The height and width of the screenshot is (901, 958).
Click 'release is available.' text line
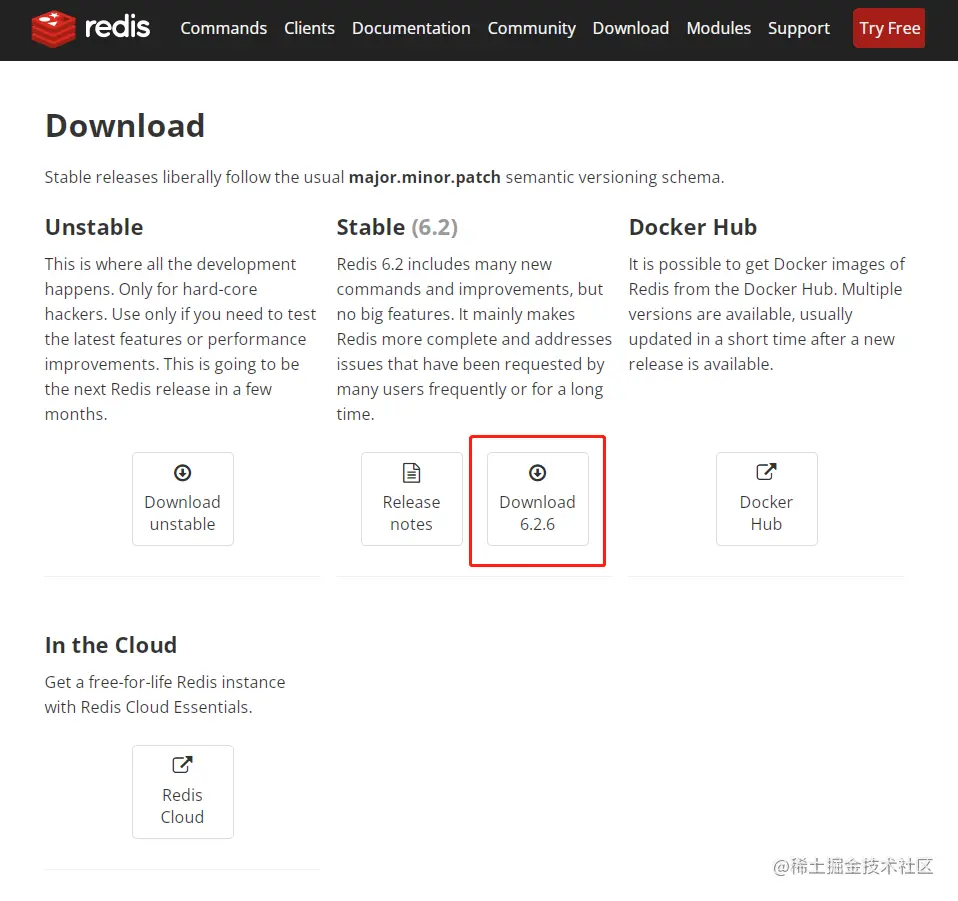tap(701, 364)
